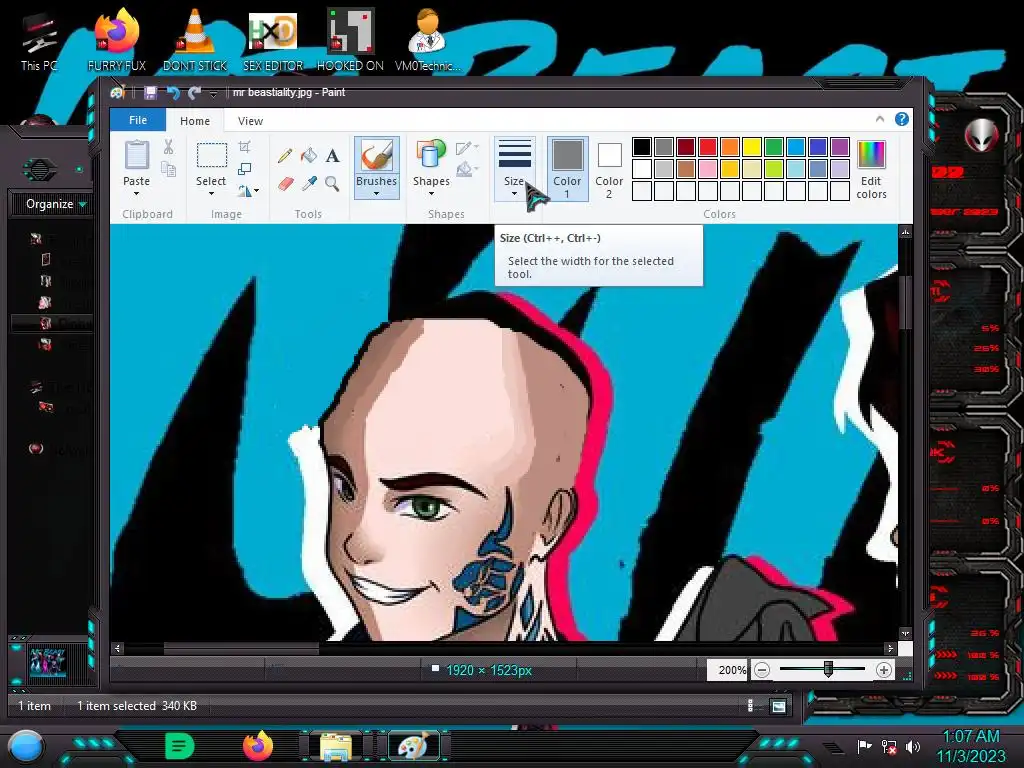Click the Save icon in title bar
This screenshot has height=768, width=1024.
[150, 93]
